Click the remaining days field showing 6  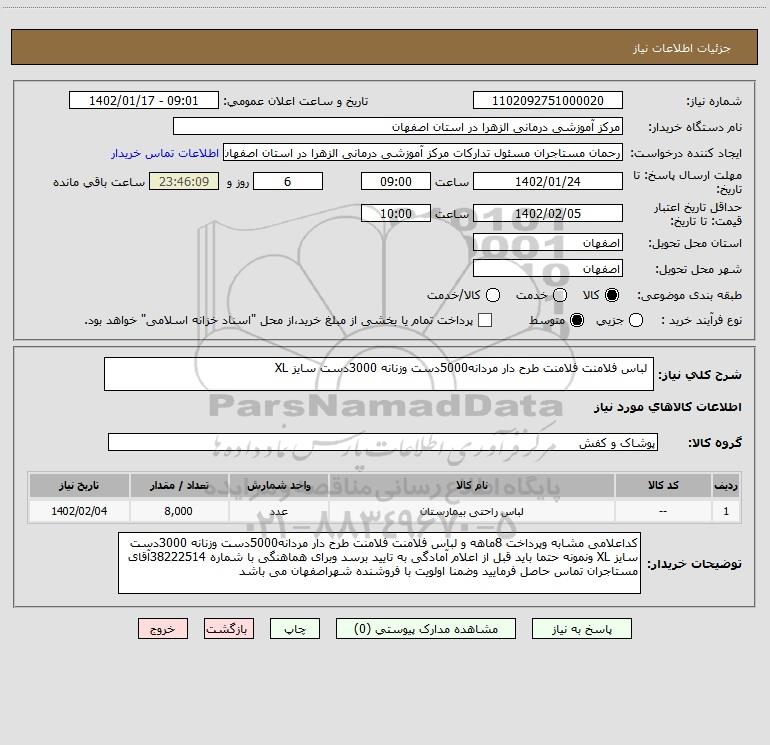(288, 182)
